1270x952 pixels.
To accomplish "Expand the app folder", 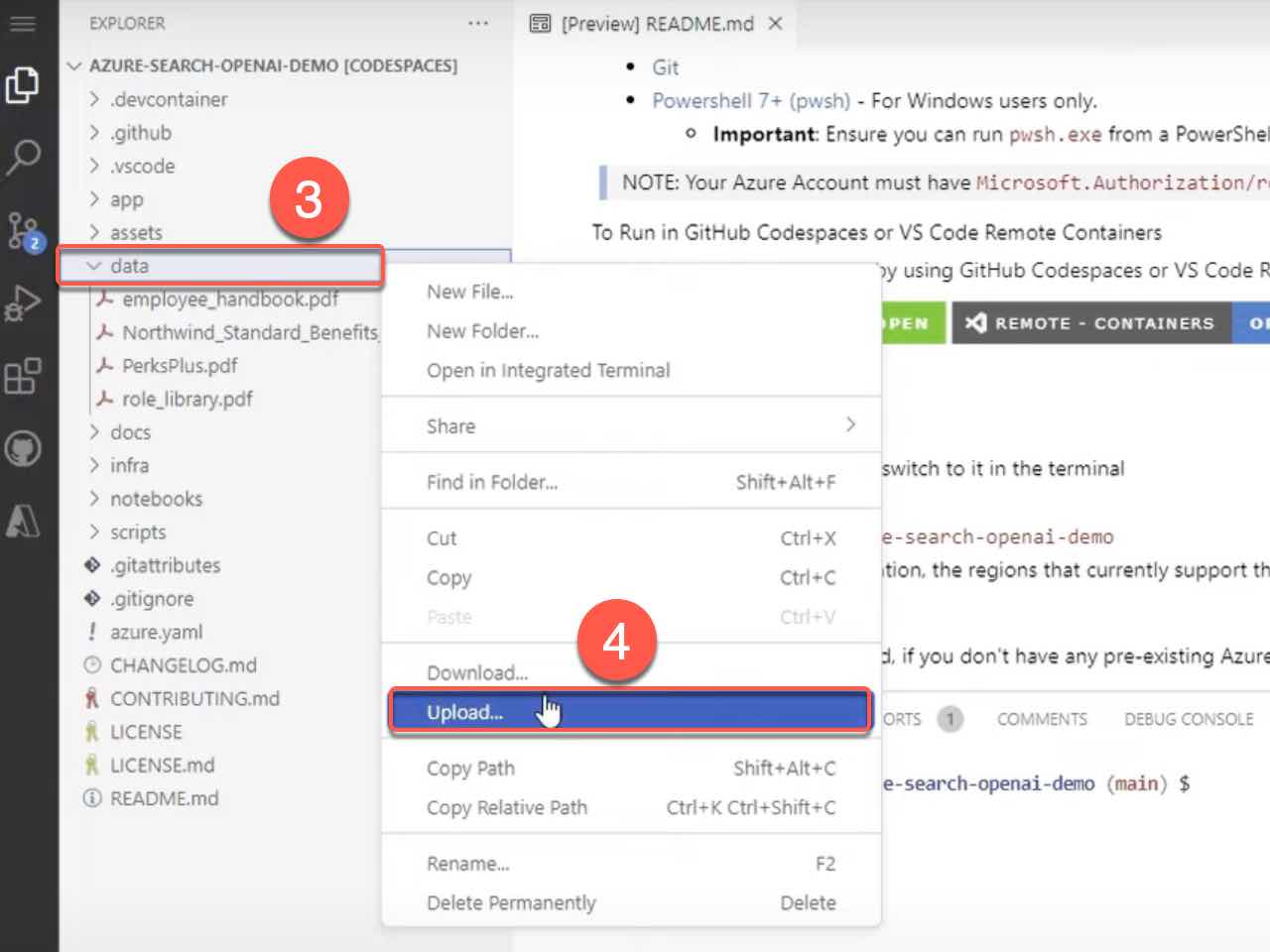I will click(x=94, y=199).
